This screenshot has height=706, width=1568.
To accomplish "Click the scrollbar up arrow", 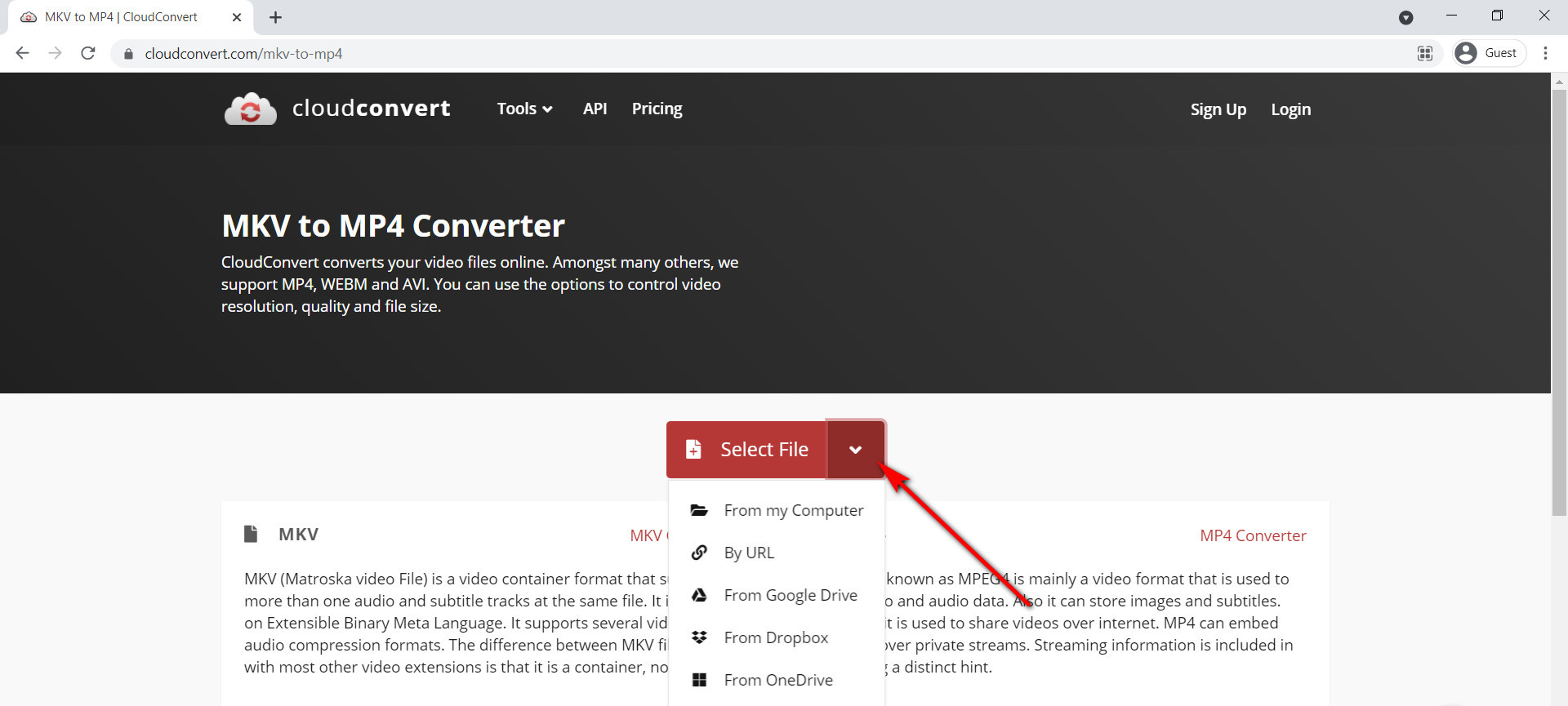I will point(1559,81).
